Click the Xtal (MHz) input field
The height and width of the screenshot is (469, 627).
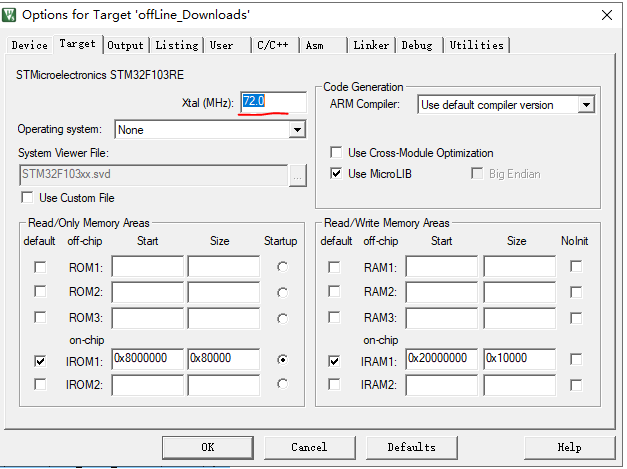[272, 102]
